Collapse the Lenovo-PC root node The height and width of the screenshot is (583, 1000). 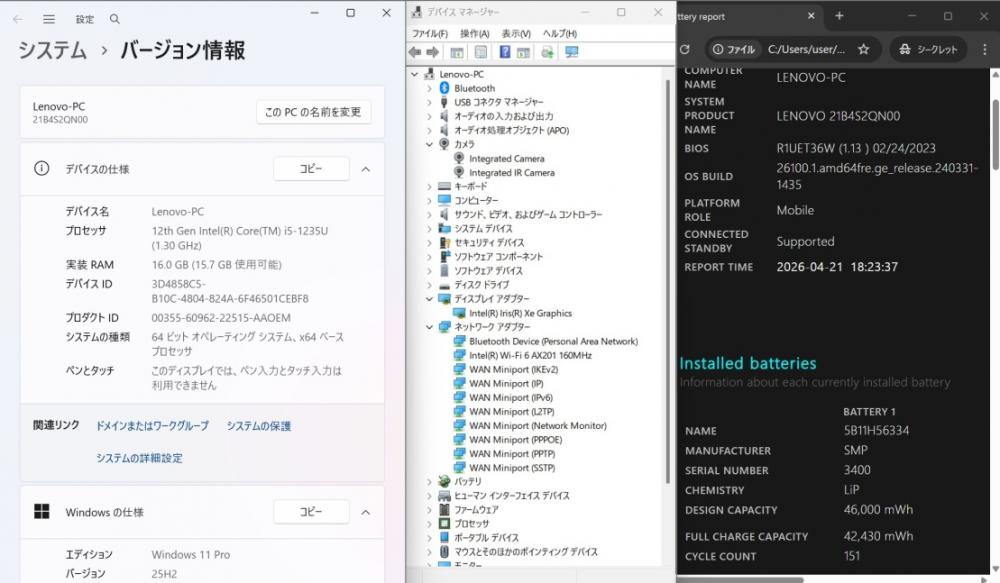(x=415, y=74)
